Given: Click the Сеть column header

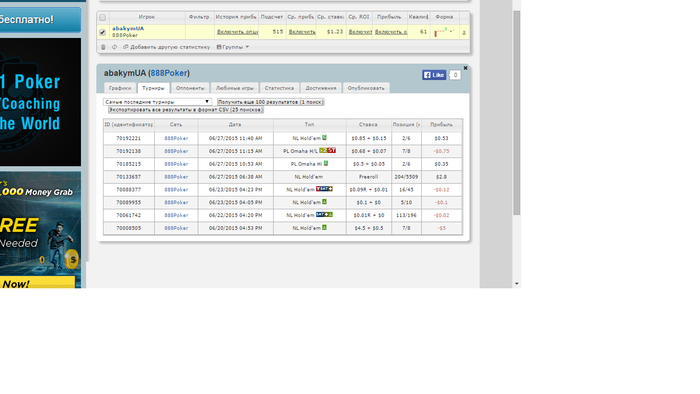Looking at the screenshot, I should point(176,125).
